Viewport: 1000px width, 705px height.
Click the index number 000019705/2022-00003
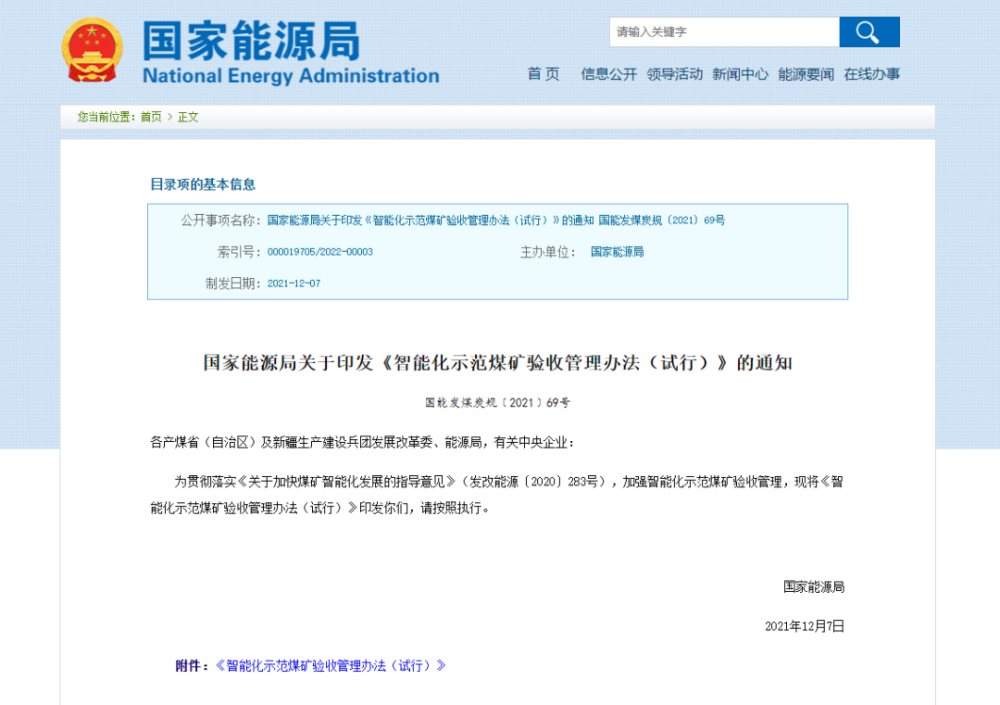320,252
